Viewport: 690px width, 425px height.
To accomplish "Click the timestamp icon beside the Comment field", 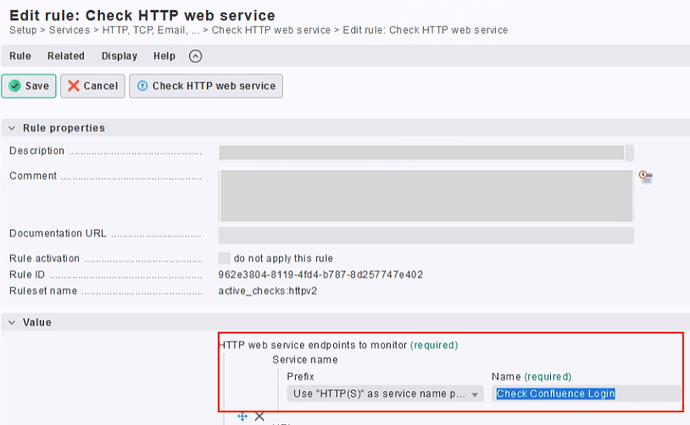I will coord(646,176).
